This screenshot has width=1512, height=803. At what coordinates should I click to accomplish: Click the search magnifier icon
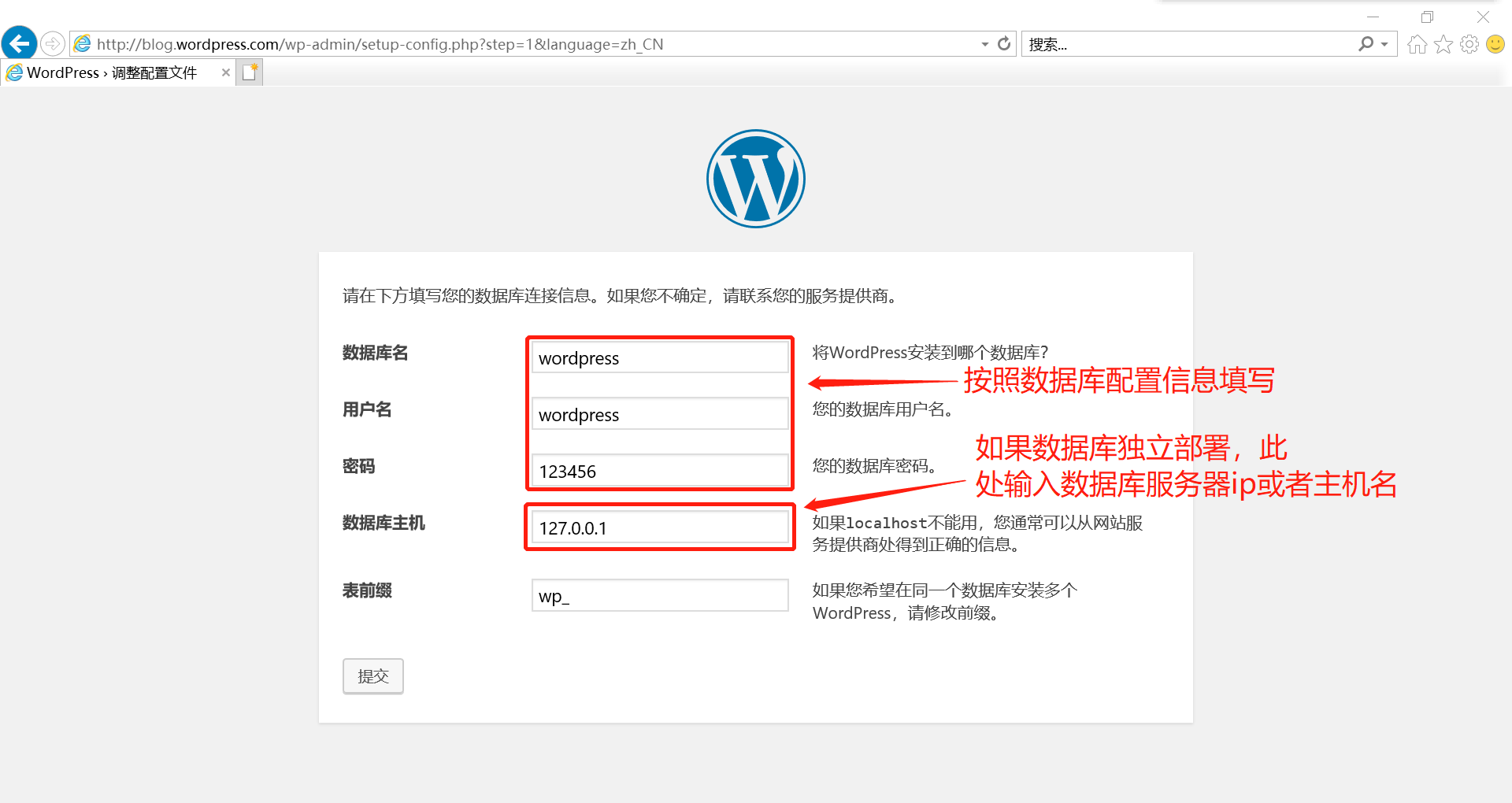tap(1366, 44)
